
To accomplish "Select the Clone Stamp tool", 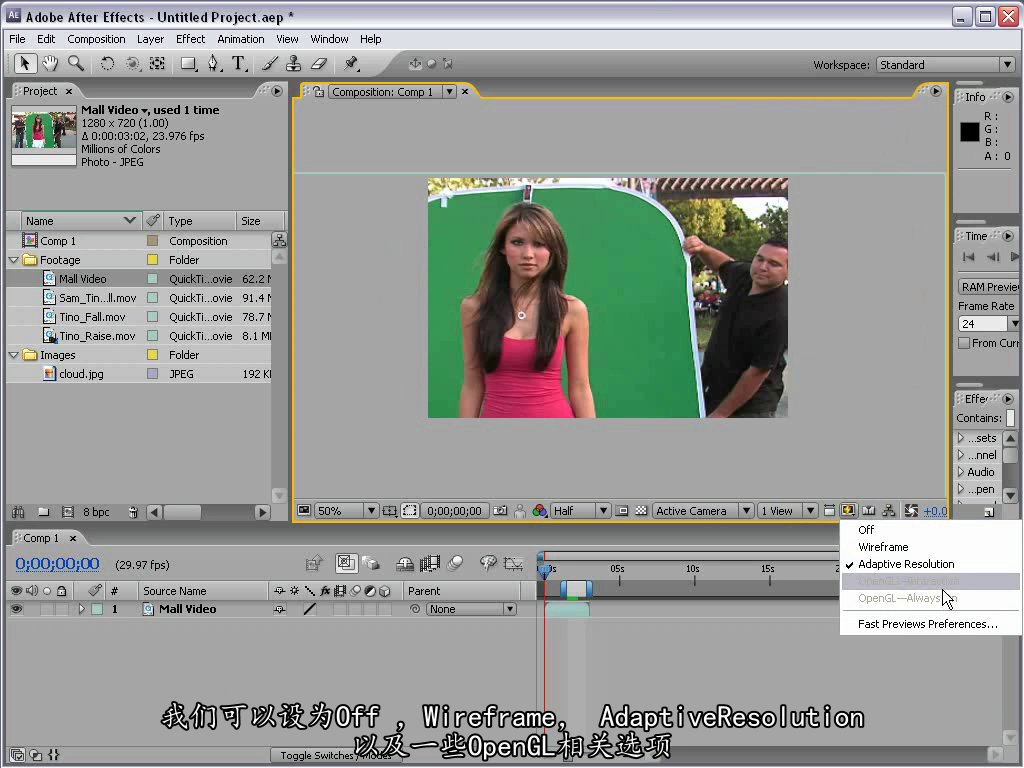I will pos(294,64).
